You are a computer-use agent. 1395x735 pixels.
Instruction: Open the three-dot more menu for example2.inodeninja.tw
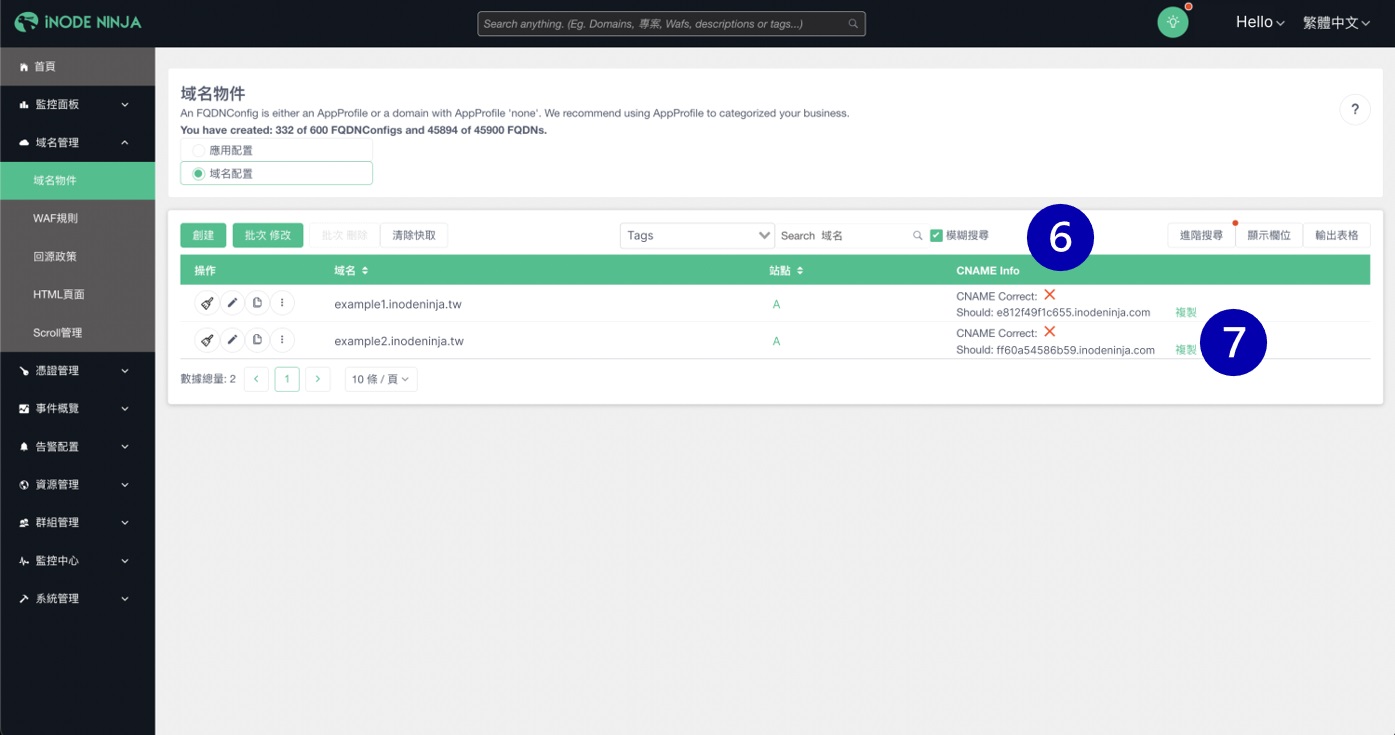(282, 340)
